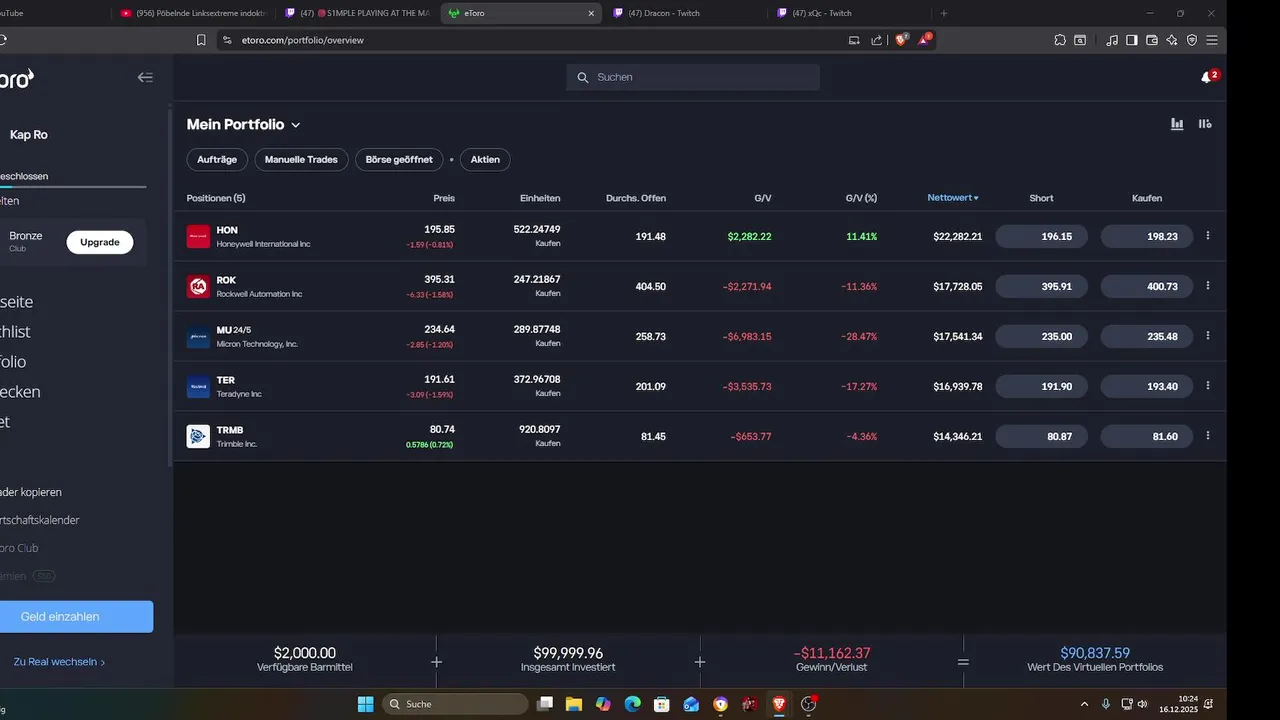
Task: Open the Brave Shields lion icon
Action: click(x=901, y=40)
